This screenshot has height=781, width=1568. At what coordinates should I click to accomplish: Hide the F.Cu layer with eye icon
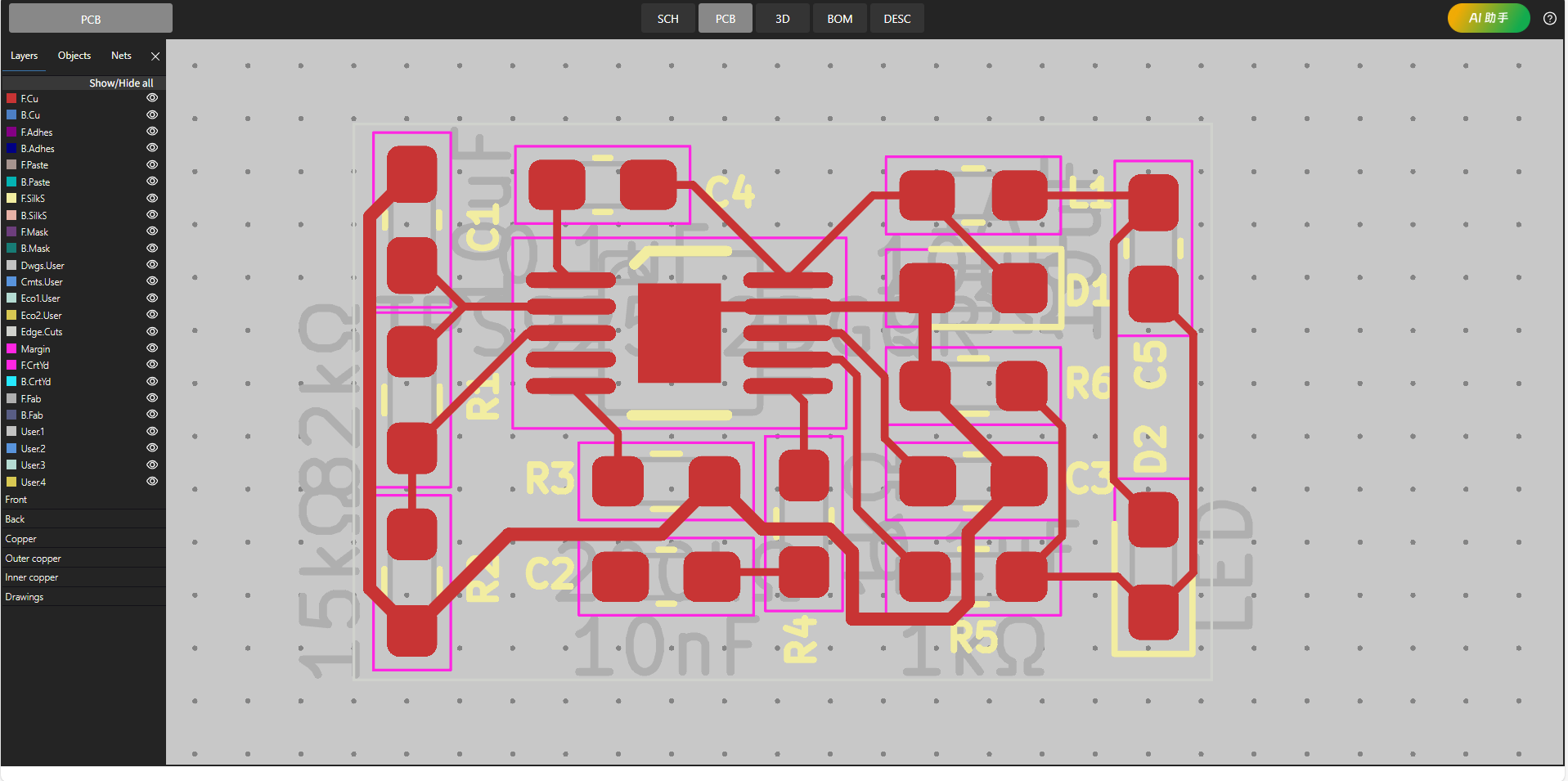152,98
